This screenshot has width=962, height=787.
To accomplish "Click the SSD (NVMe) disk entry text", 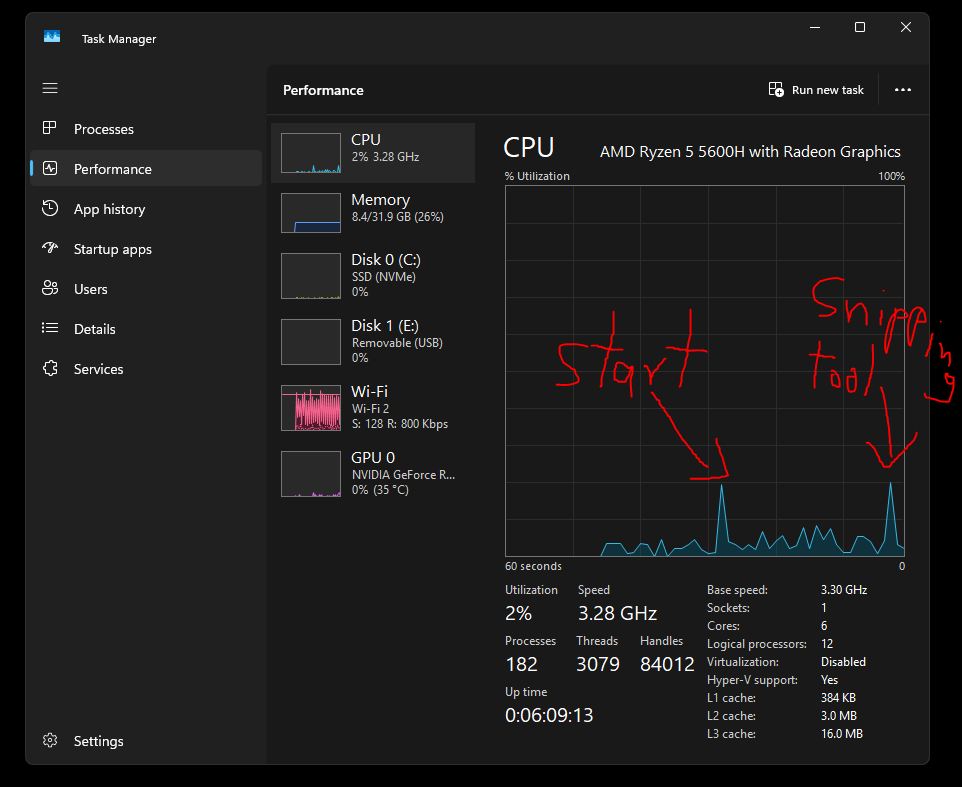I will [383, 277].
